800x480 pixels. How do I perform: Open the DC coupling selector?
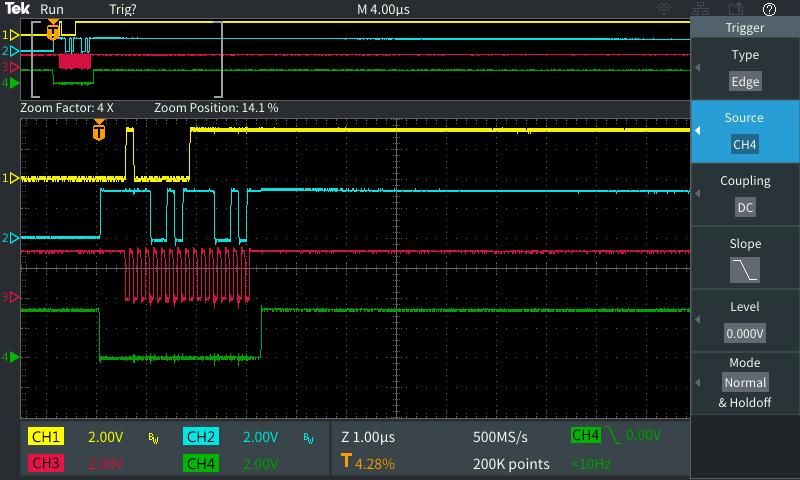coord(745,208)
